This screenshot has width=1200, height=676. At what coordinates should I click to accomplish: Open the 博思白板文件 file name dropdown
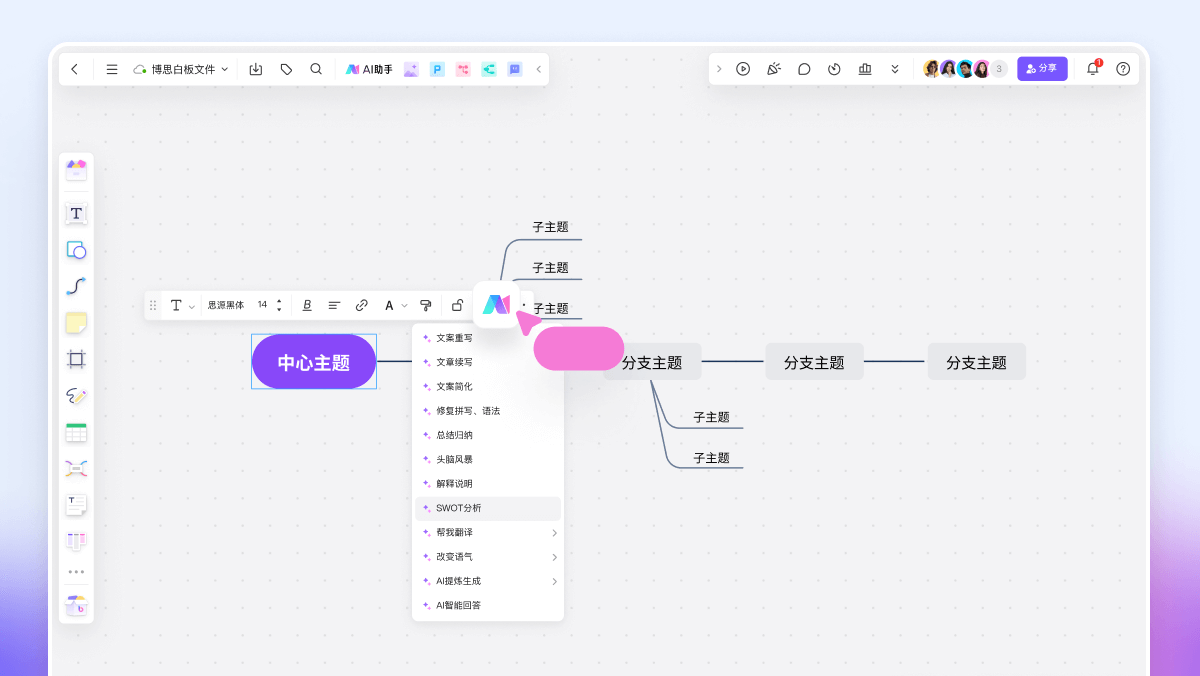point(181,69)
